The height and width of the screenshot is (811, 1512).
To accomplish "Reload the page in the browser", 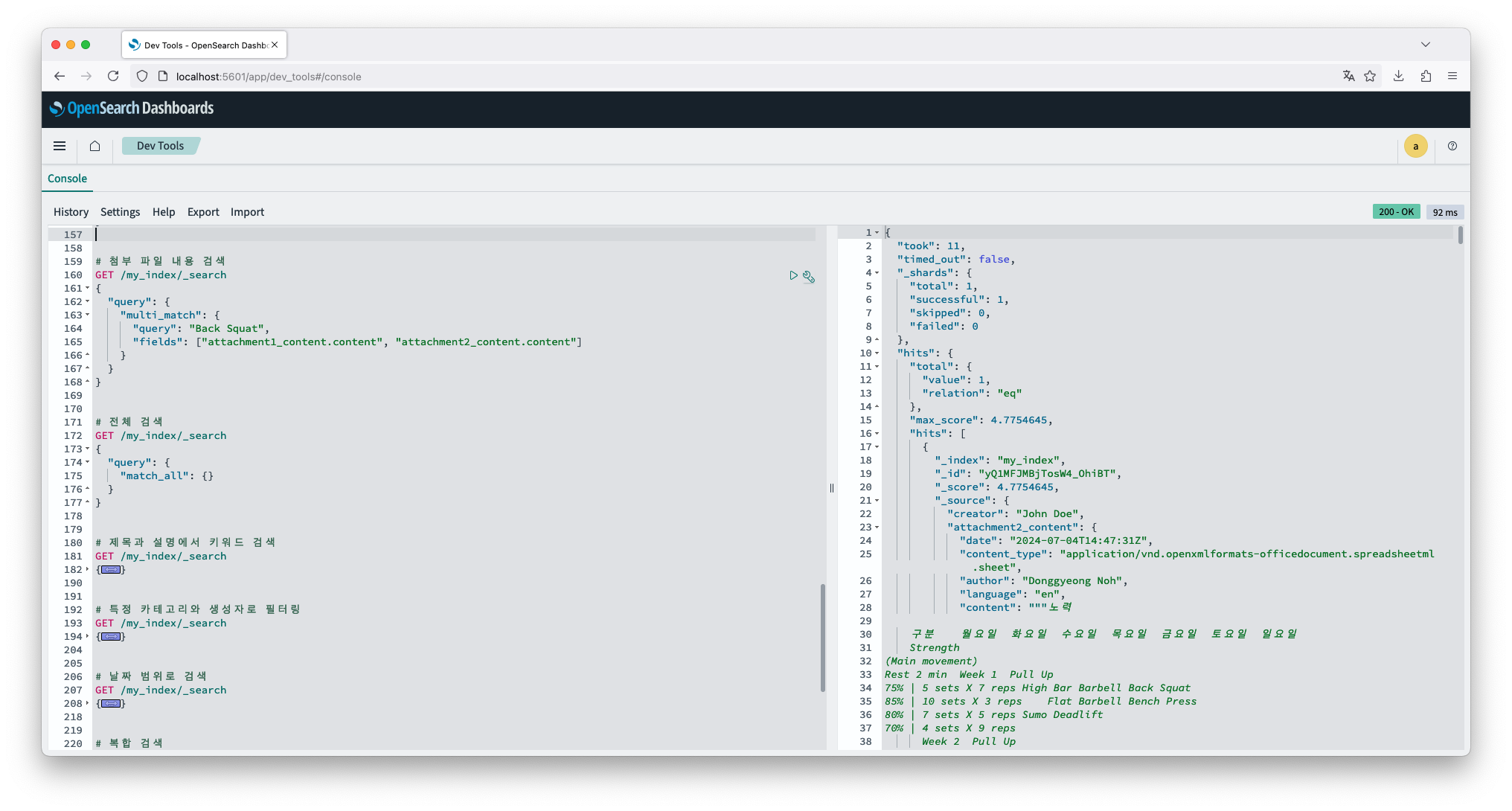I will click(x=113, y=76).
